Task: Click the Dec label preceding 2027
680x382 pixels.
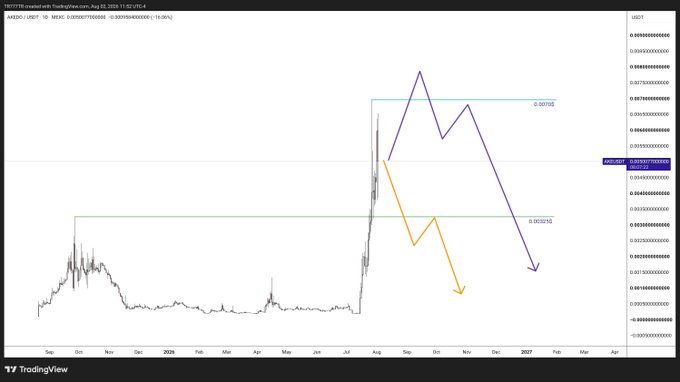Action: (496, 352)
